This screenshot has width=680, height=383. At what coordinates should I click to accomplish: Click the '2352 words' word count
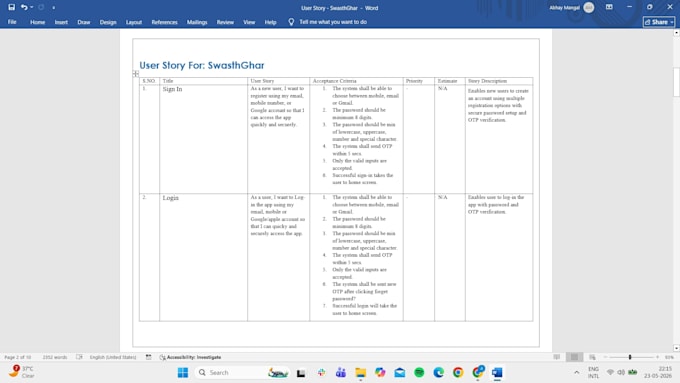click(x=55, y=357)
